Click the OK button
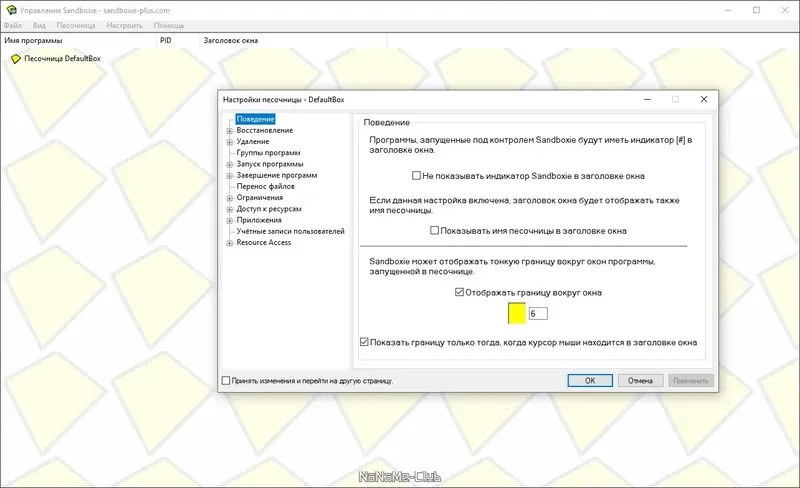Screen dimensions: 800x488 click(x=590, y=380)
